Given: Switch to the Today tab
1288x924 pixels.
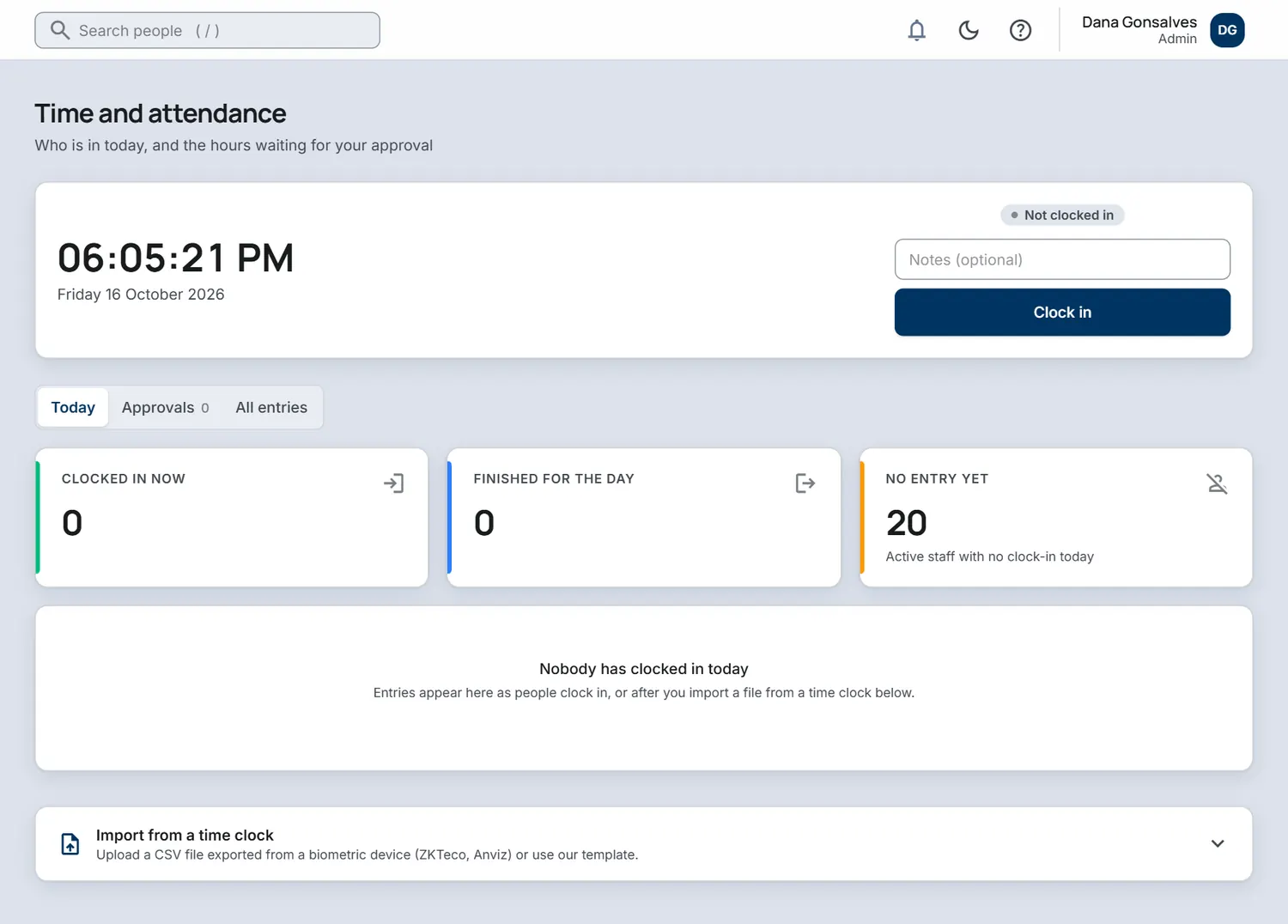Looking at the screenshot, I should coord(73,407).
